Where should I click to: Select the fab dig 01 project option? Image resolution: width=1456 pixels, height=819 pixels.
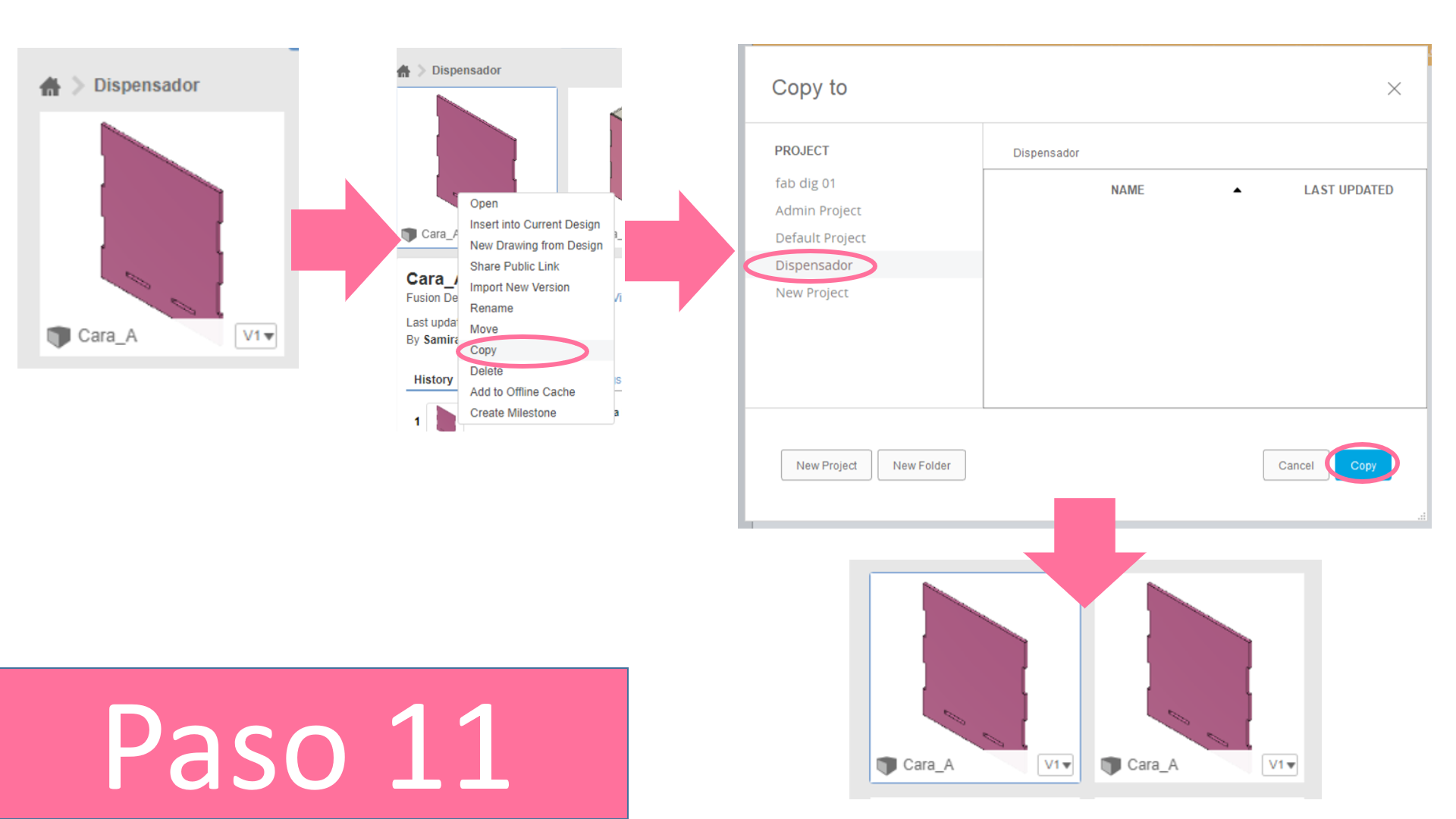(808, 182)
